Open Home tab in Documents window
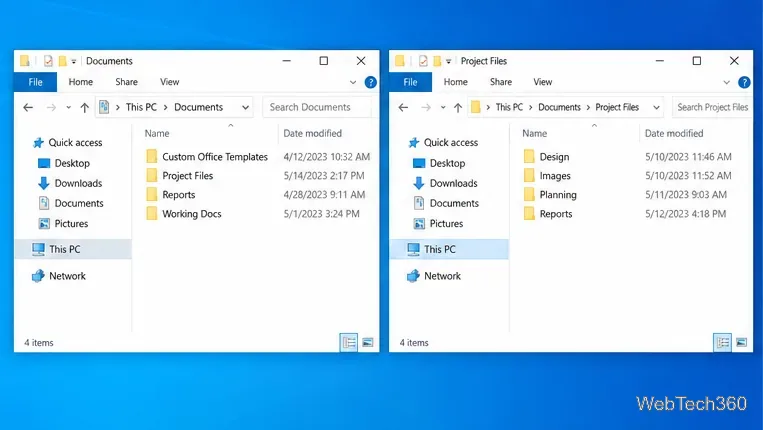 (x=81, y=82)
